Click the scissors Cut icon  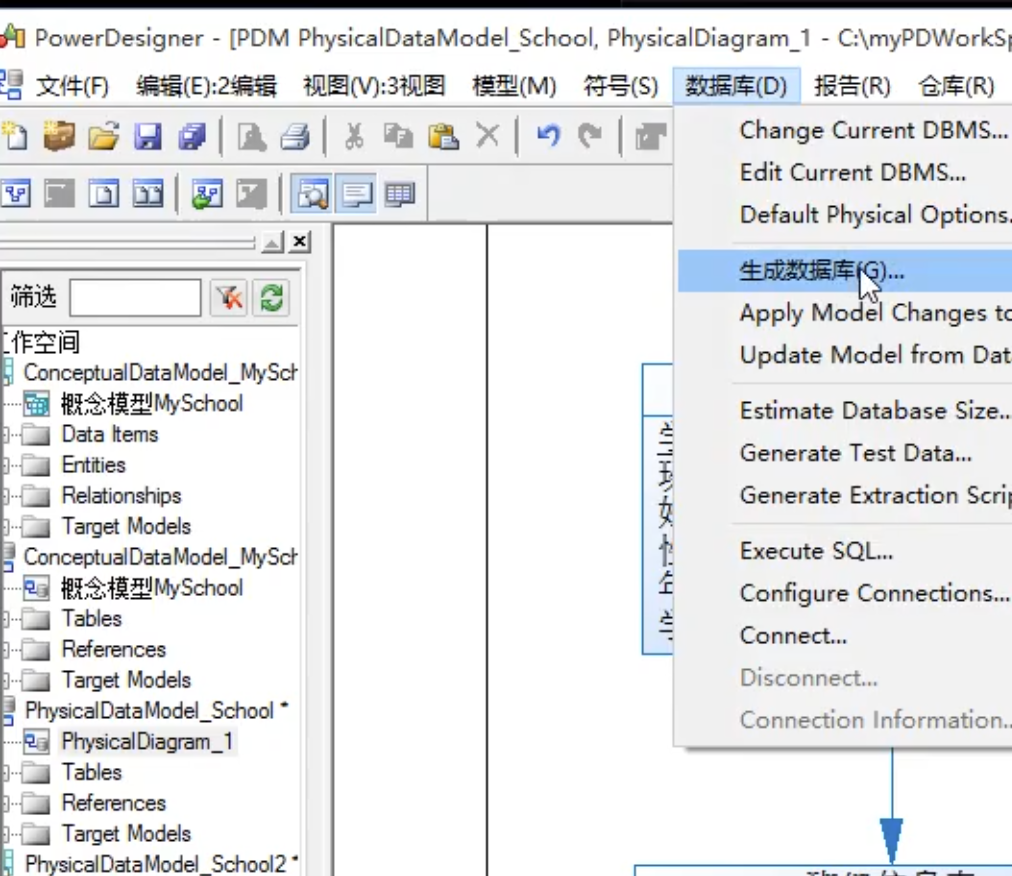(x=354, y=136)
